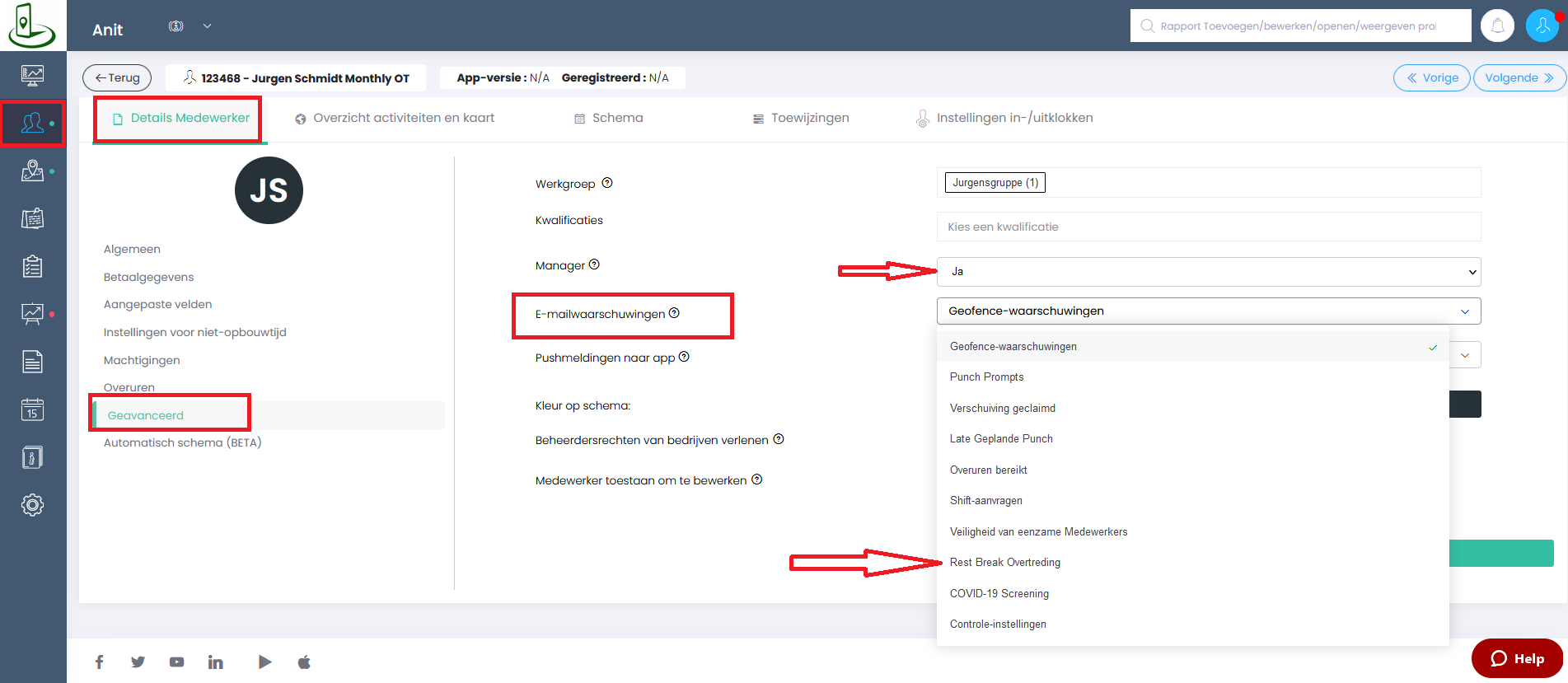The height and width of the screenshot is (683, 1568).
Task: Go to Volgende employee
Action: [1519, 78]
